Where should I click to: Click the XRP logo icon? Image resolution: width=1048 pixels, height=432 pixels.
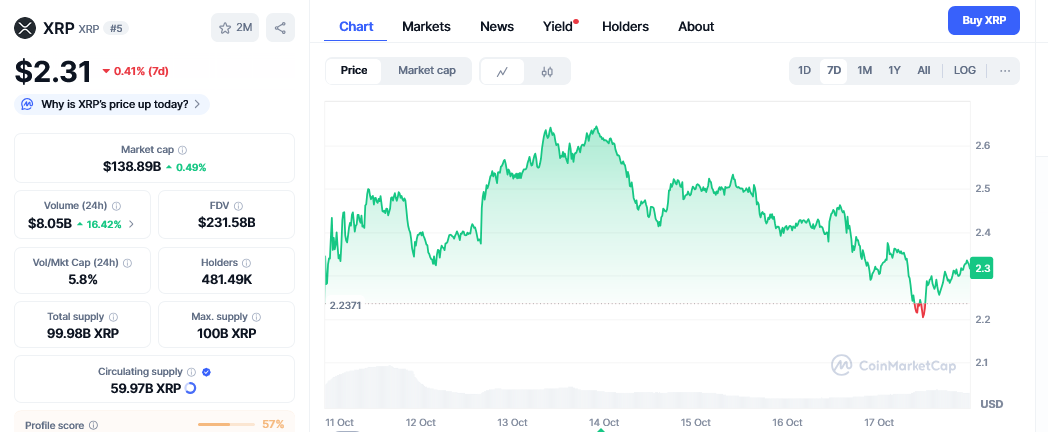pyautogui.click(x=24, y=28)
